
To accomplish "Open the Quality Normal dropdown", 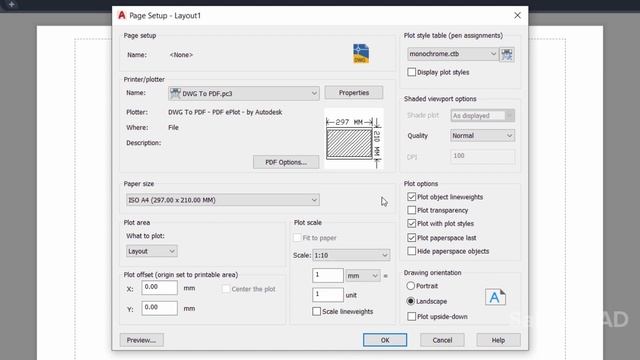I will [482, 136].
